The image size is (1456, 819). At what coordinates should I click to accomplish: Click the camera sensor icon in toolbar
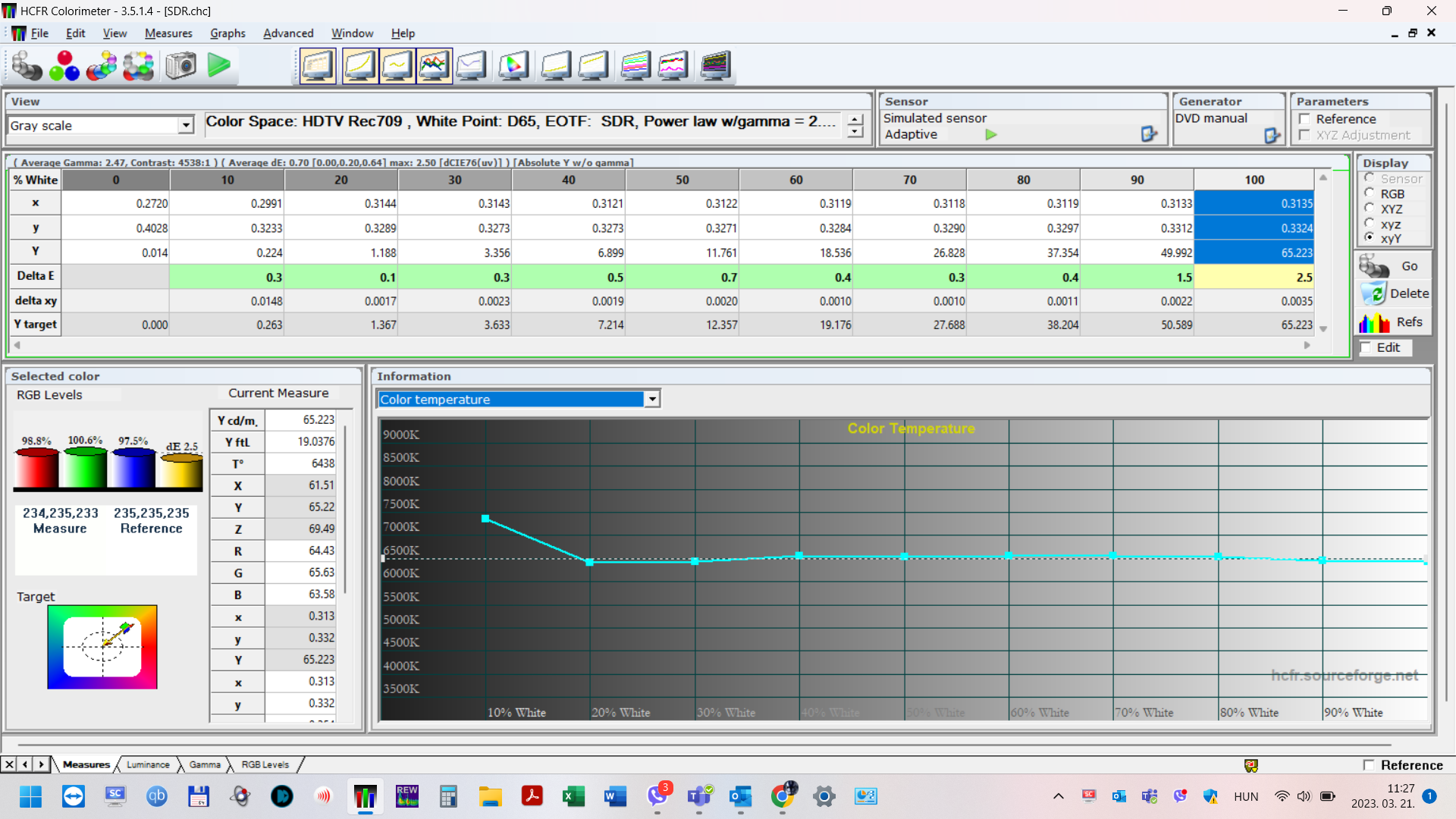pyautogui.click(x=181, y=66)
